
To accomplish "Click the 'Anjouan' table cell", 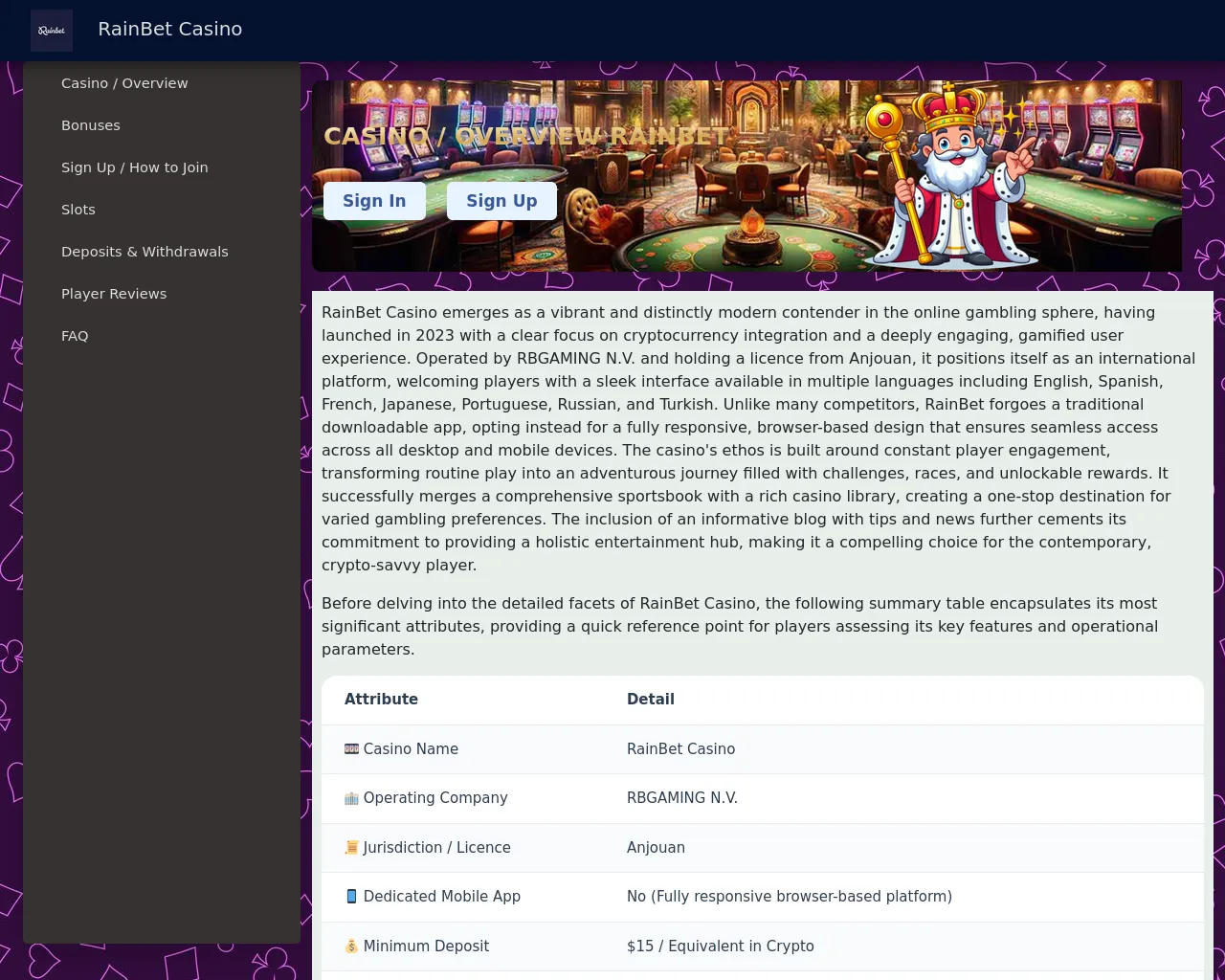I will coord(656,848).
